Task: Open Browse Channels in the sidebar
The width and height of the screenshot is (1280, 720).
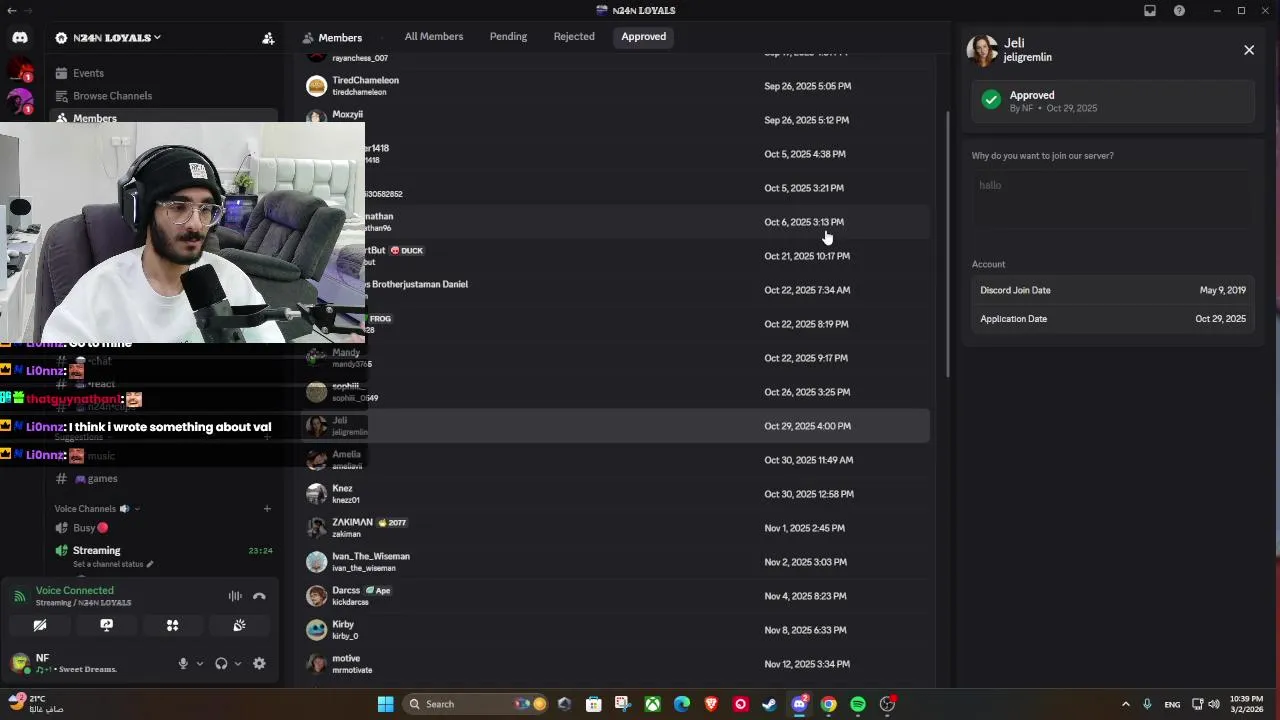Action: click(x=112, y=96)
